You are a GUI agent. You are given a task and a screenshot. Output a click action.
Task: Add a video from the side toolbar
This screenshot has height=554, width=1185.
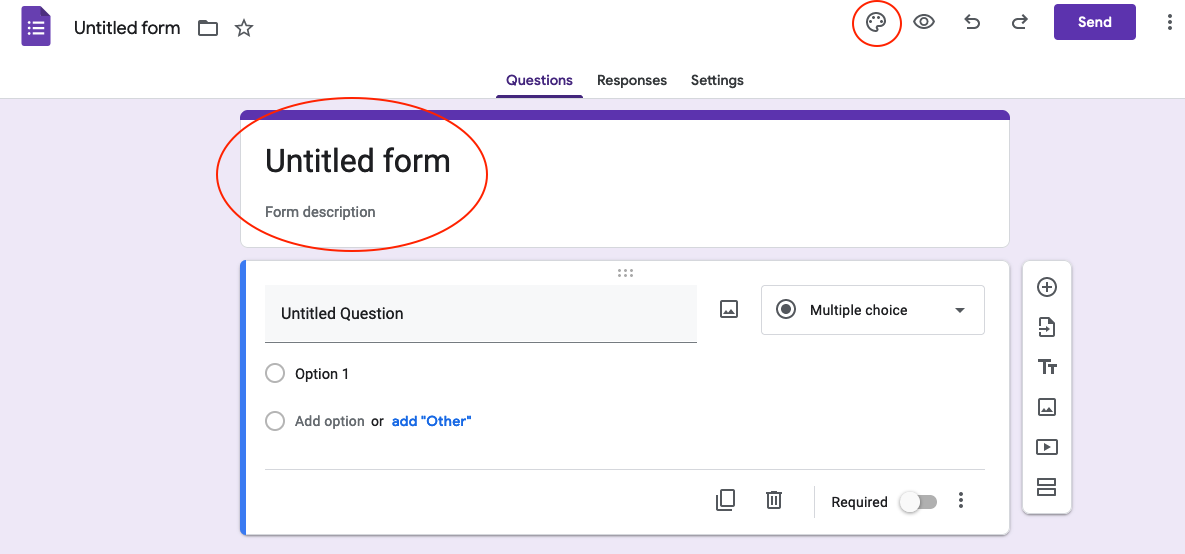tap(1047, 447)
